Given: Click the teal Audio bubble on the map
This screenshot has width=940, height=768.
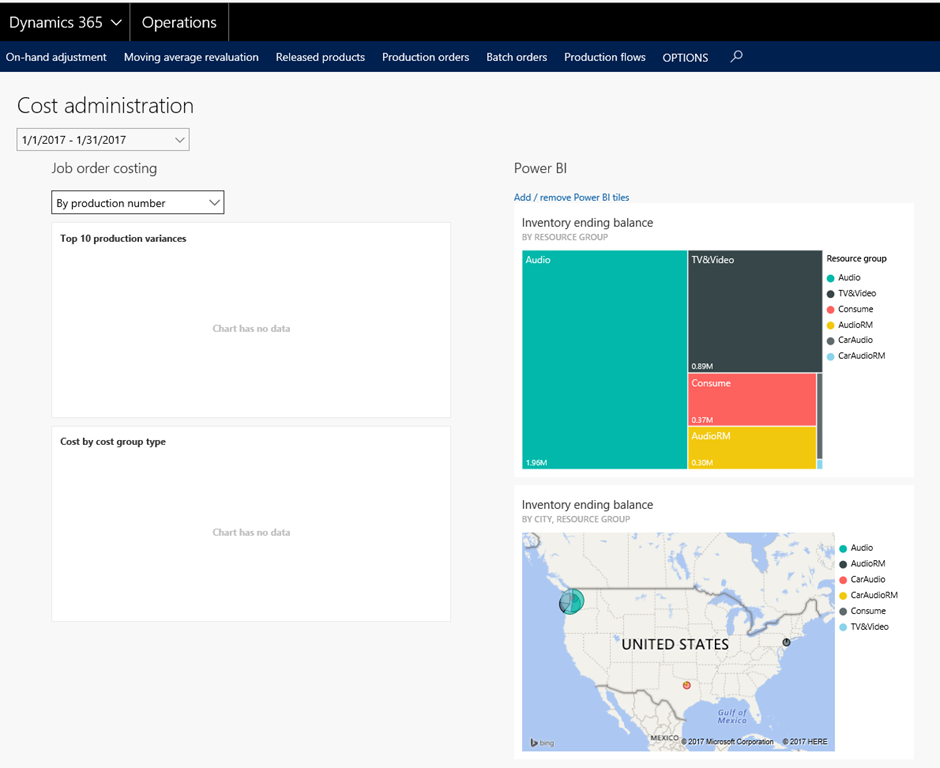Looking at the screenshot, I should pyautogui.click(x=573, y=601).
